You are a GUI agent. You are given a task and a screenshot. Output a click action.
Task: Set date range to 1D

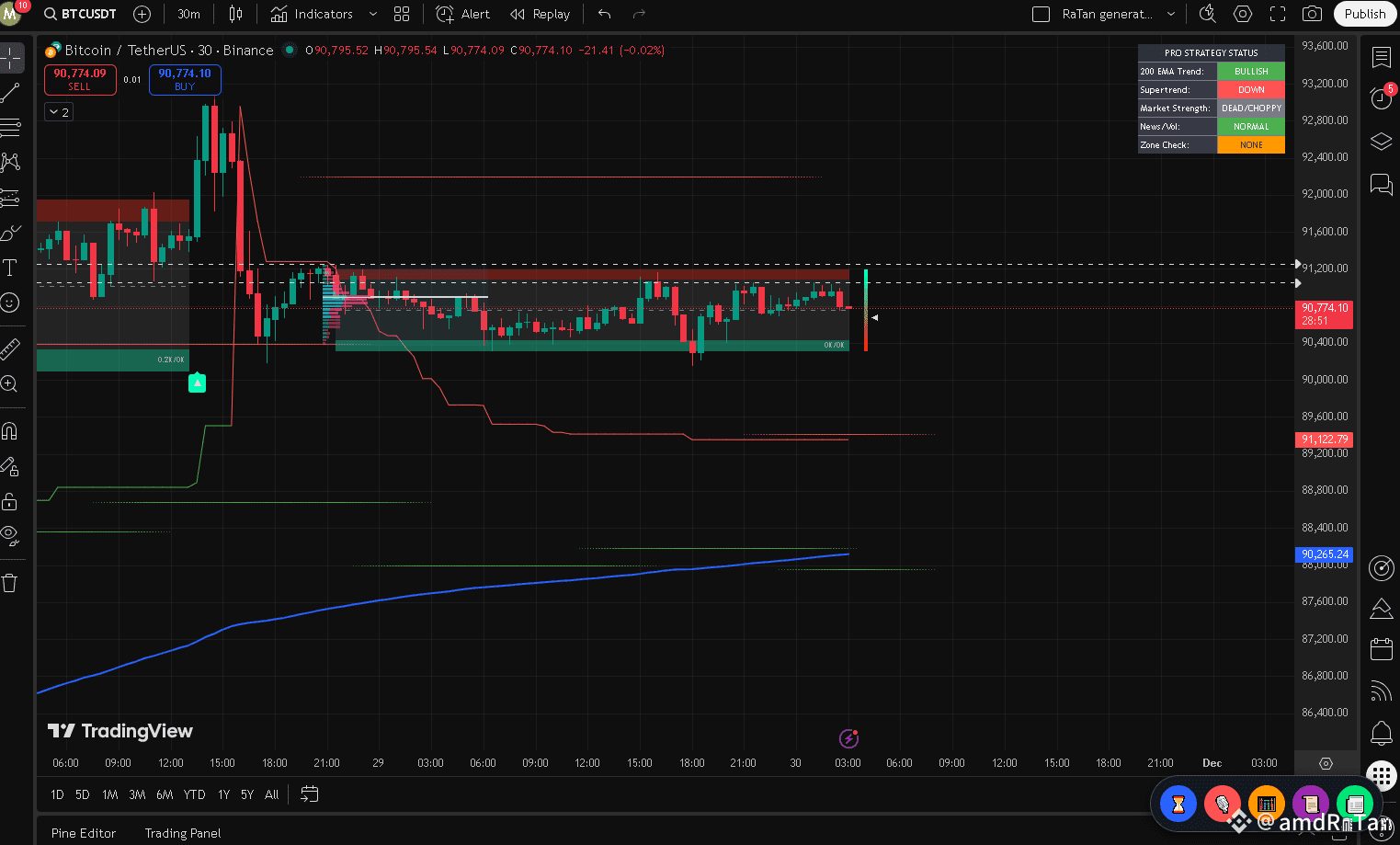[57, 794]
